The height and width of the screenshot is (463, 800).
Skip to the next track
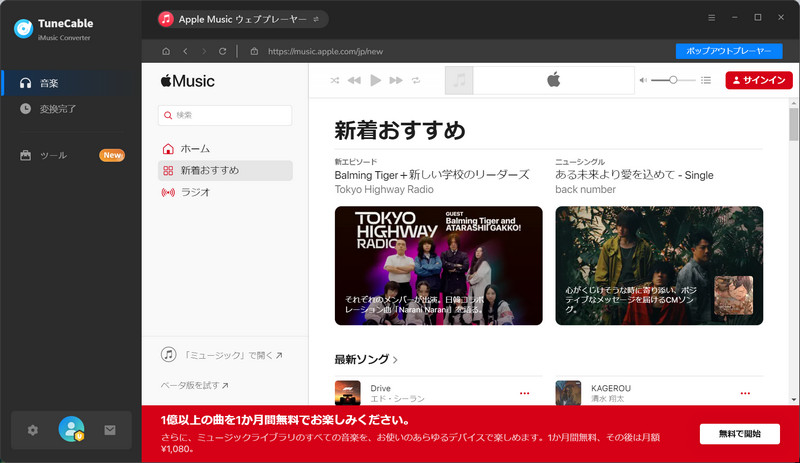point(396,80)
